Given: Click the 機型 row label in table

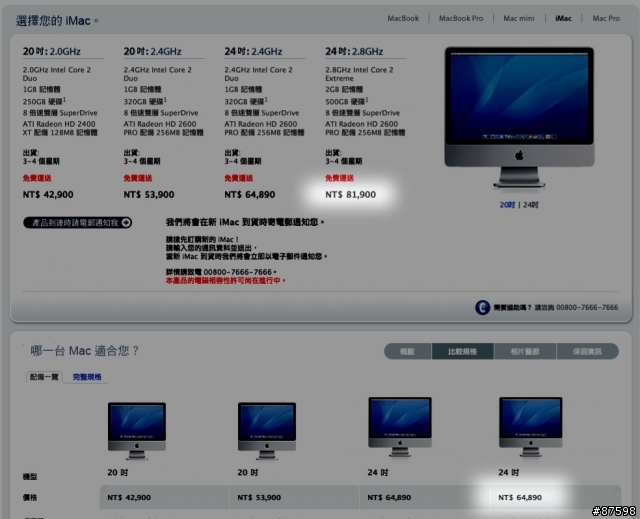Looking at the screenshot, I should 30,477.
